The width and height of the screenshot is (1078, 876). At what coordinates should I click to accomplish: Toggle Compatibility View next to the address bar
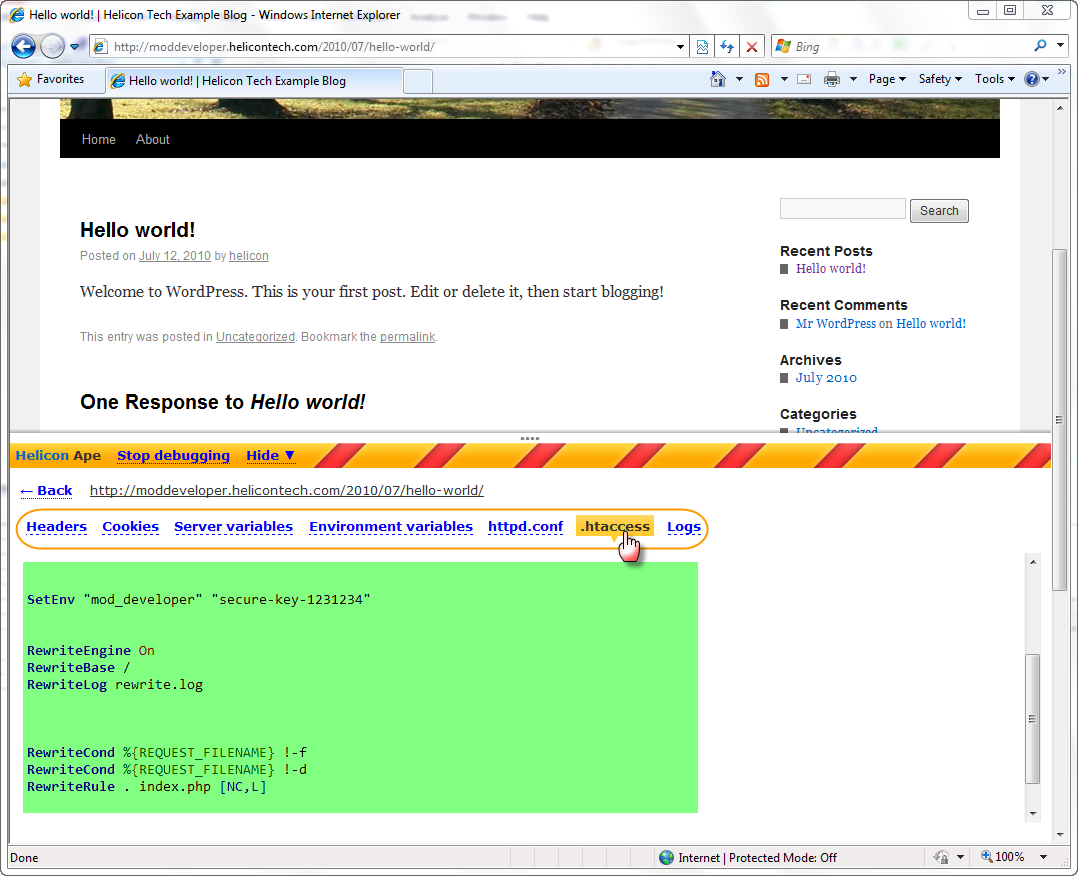coord(702,46)
